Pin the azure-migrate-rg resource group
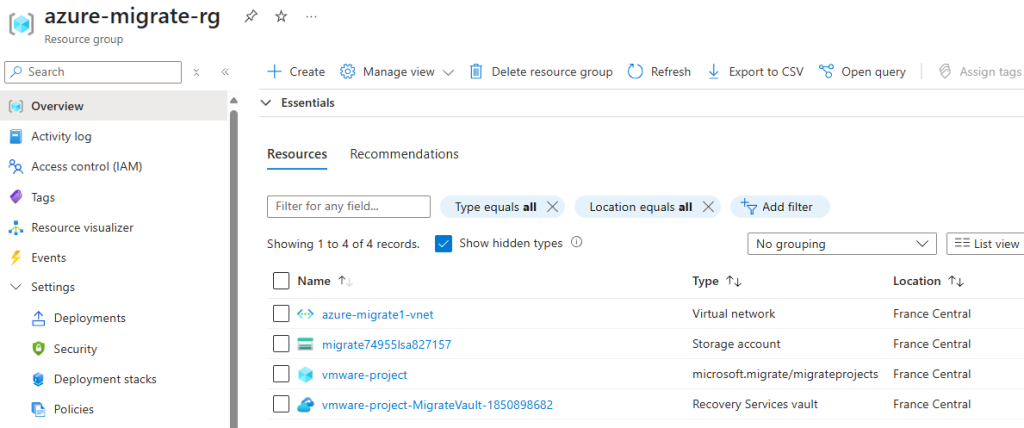The width and height of the screenshot is (1024, 428). point(250,17)
